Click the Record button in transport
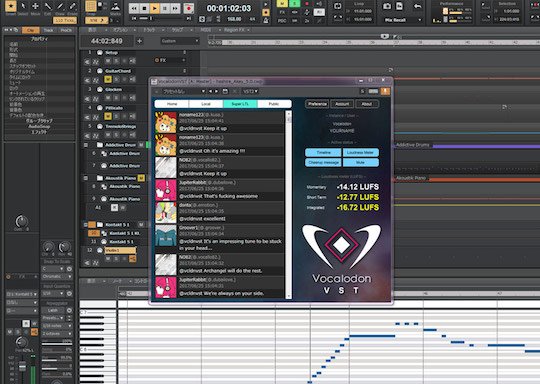The width and height of the screenshot is (540, 384). 189,8
